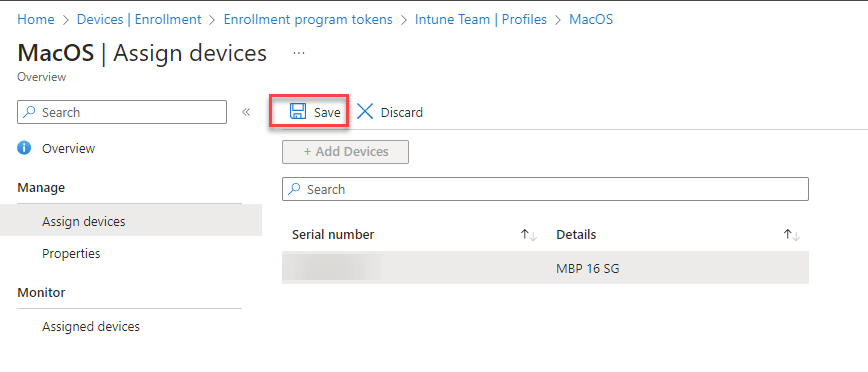
Task: Open Intune Team | Profiles breadcrumb
Action: click(x=480, y=19)
